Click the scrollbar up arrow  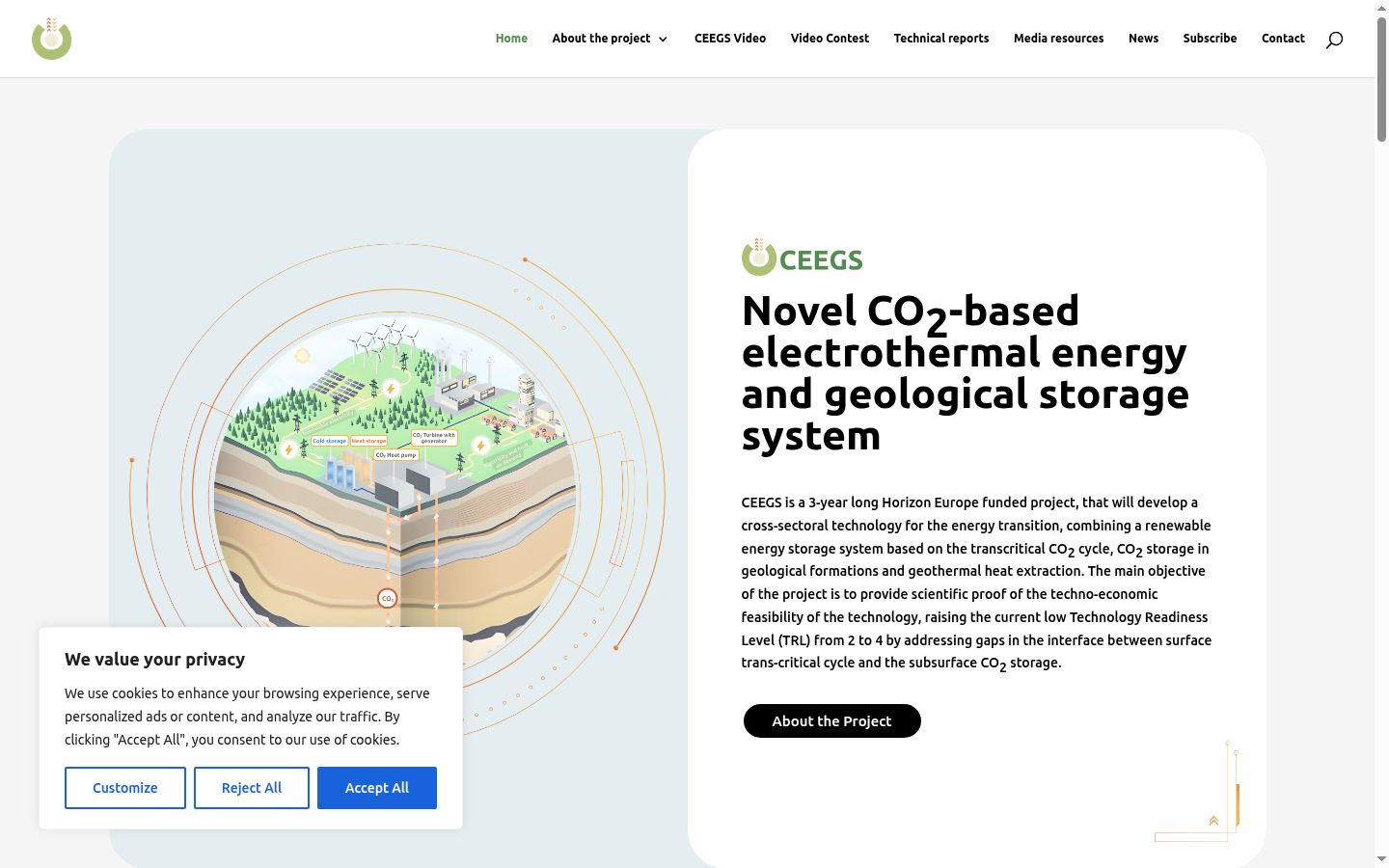click(x=1381, y=7)
